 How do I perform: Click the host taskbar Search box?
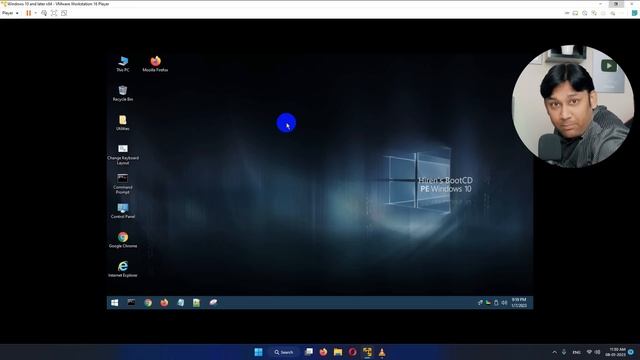(284, 352)
